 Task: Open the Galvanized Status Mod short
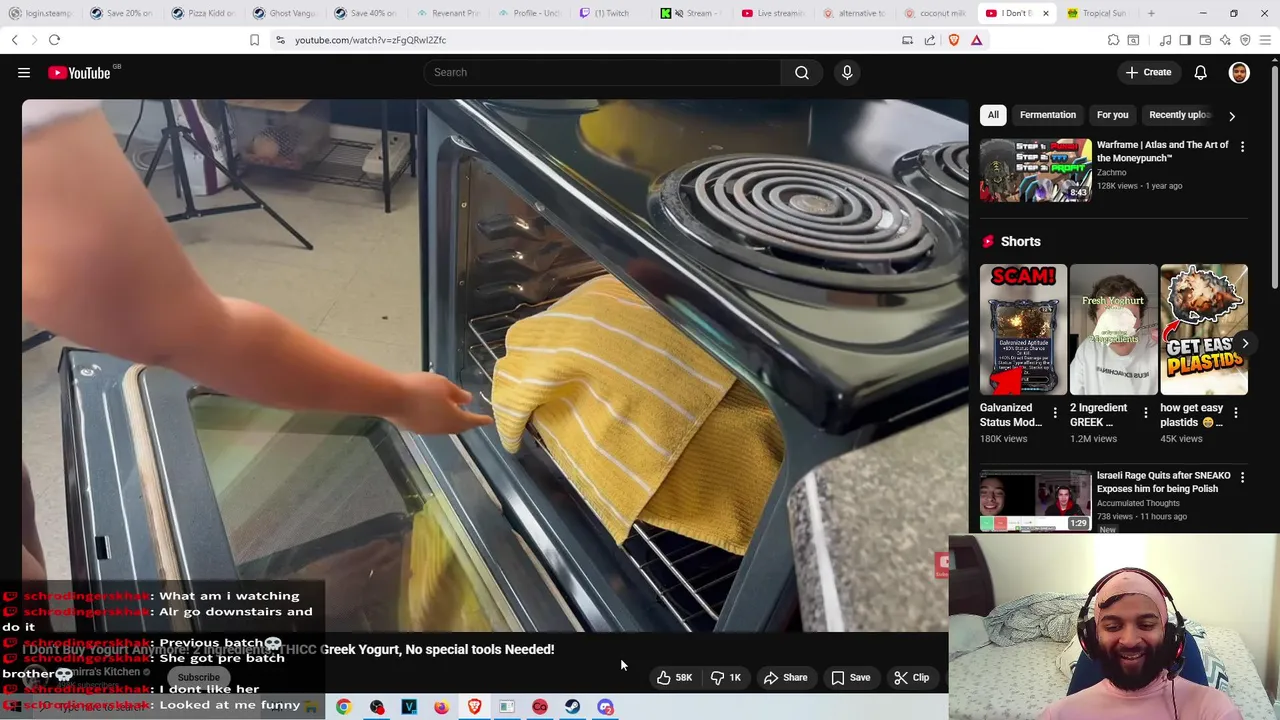coord(1023,329)
